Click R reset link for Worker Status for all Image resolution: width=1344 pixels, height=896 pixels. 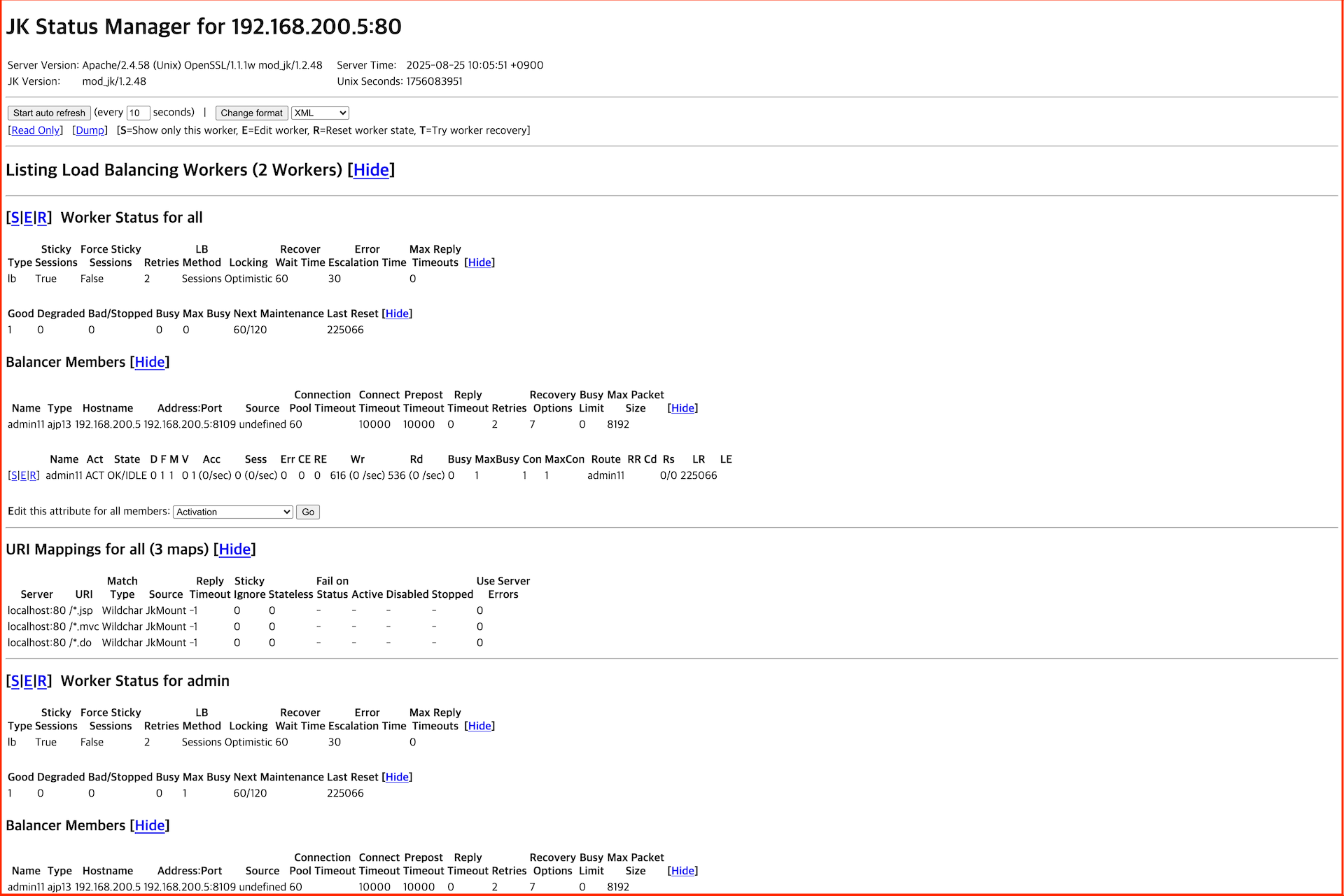pos(42,218)
